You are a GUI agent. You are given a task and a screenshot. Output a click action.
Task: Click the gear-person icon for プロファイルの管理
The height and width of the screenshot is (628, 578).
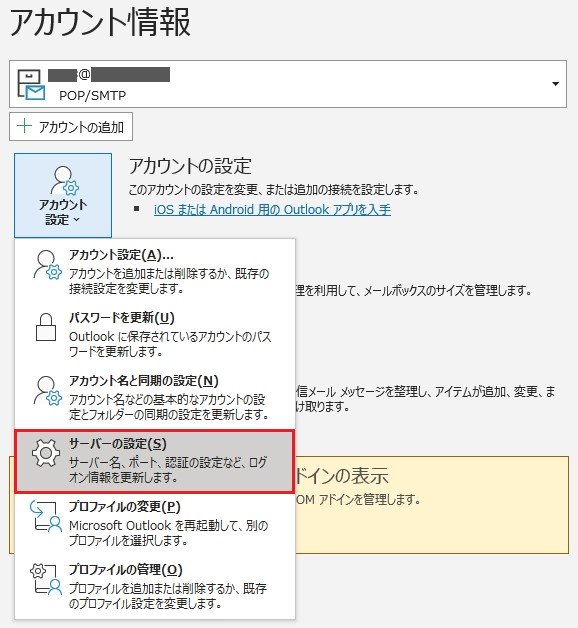[46, 580]
